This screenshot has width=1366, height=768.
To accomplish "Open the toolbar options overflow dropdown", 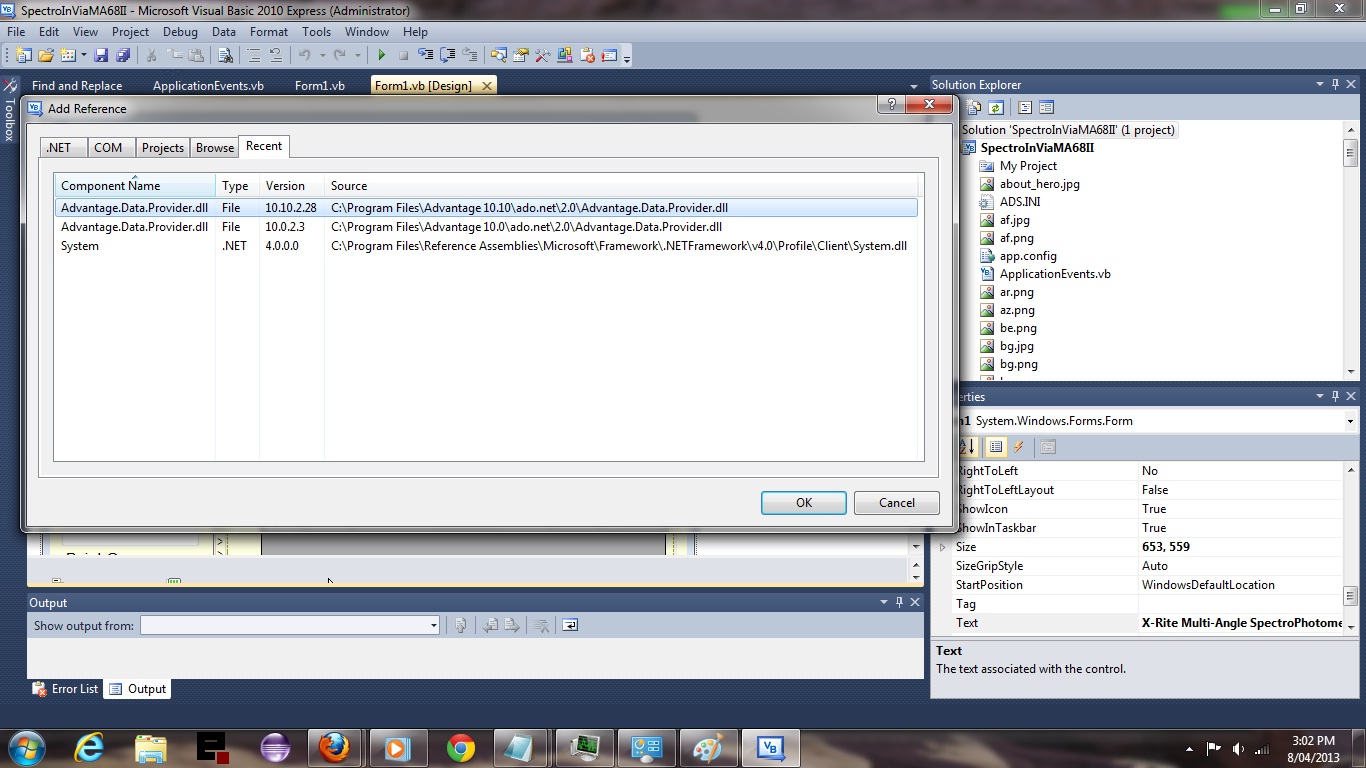I will [628, 58].
